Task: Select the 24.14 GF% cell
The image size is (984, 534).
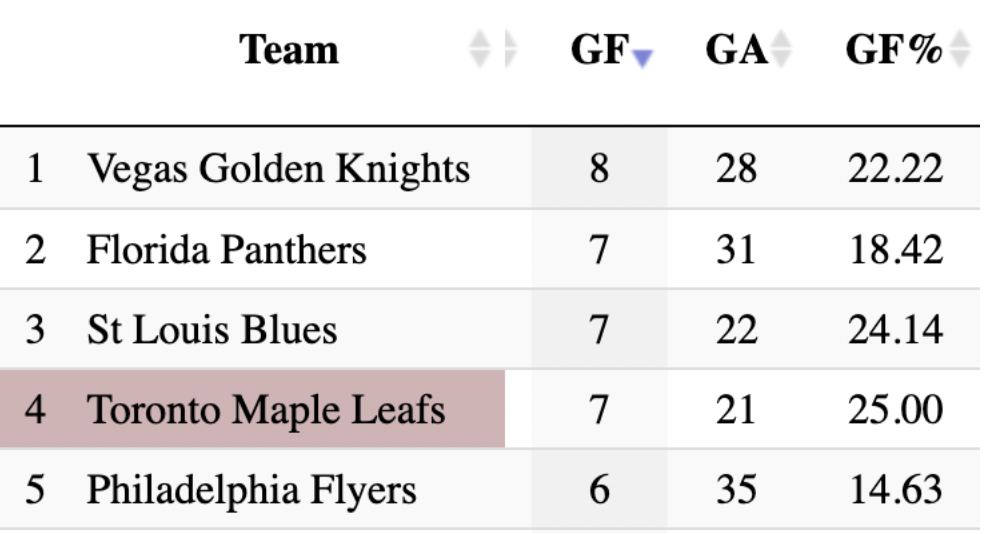Action: click(895, 329)
